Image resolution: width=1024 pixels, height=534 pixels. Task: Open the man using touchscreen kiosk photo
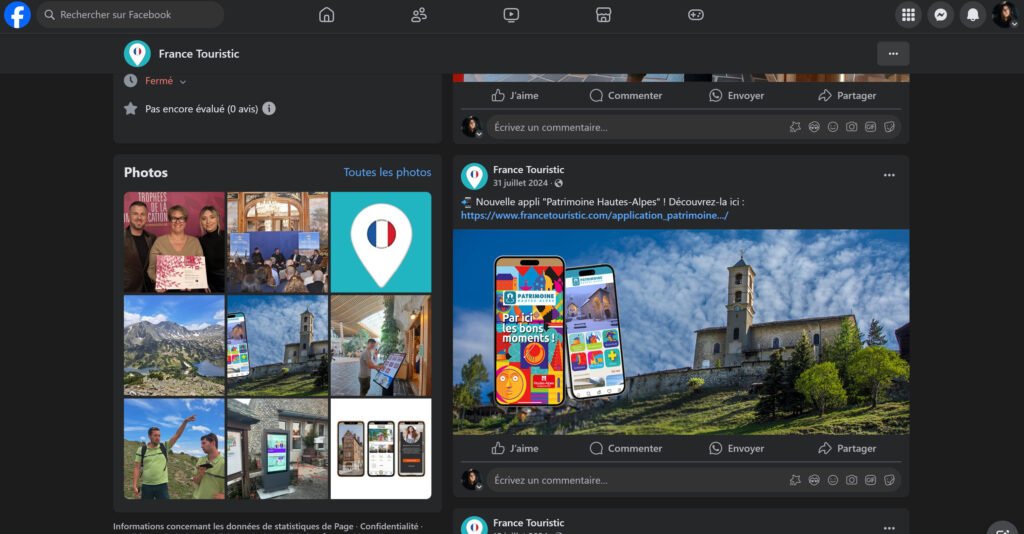pyautogui.click(x=381, y=345)
